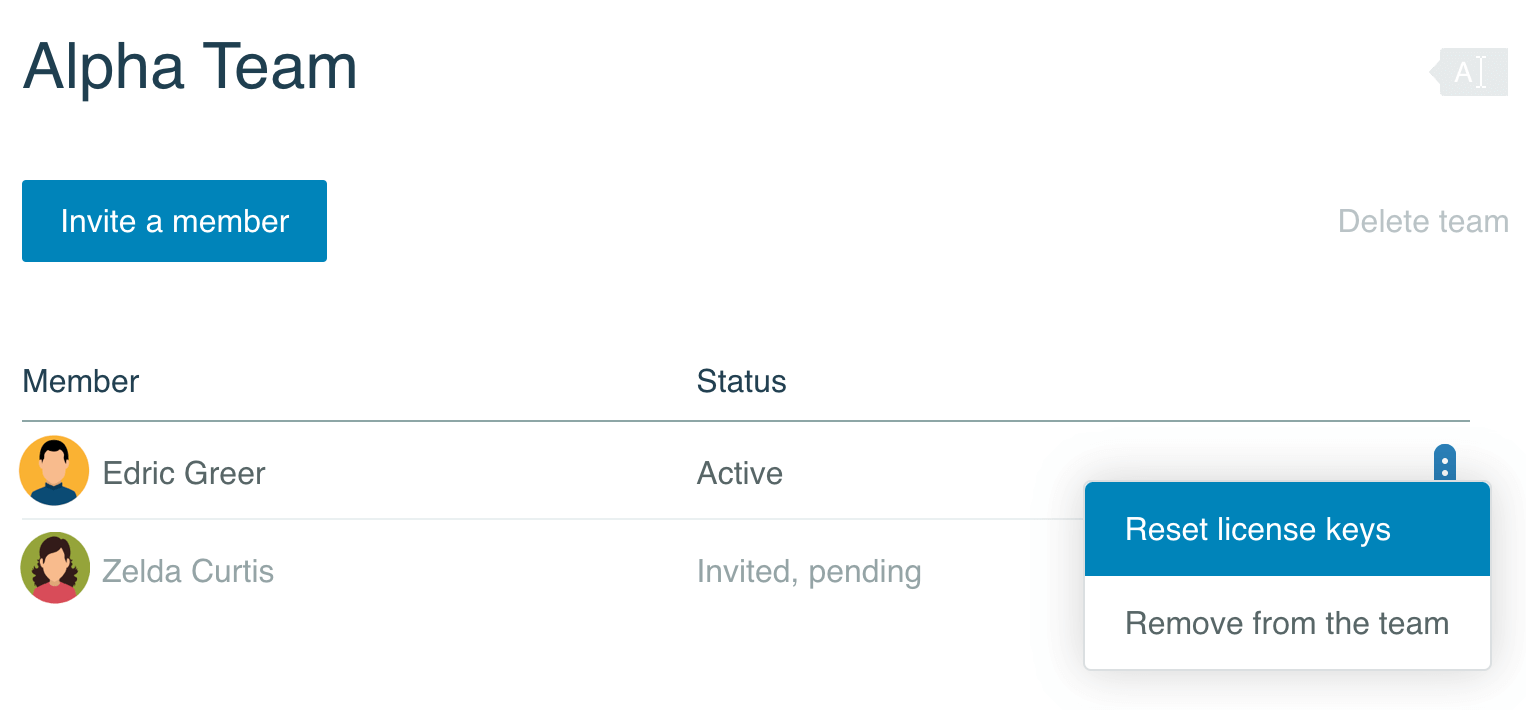Select the Edric Greer member name

pos(184,472)
